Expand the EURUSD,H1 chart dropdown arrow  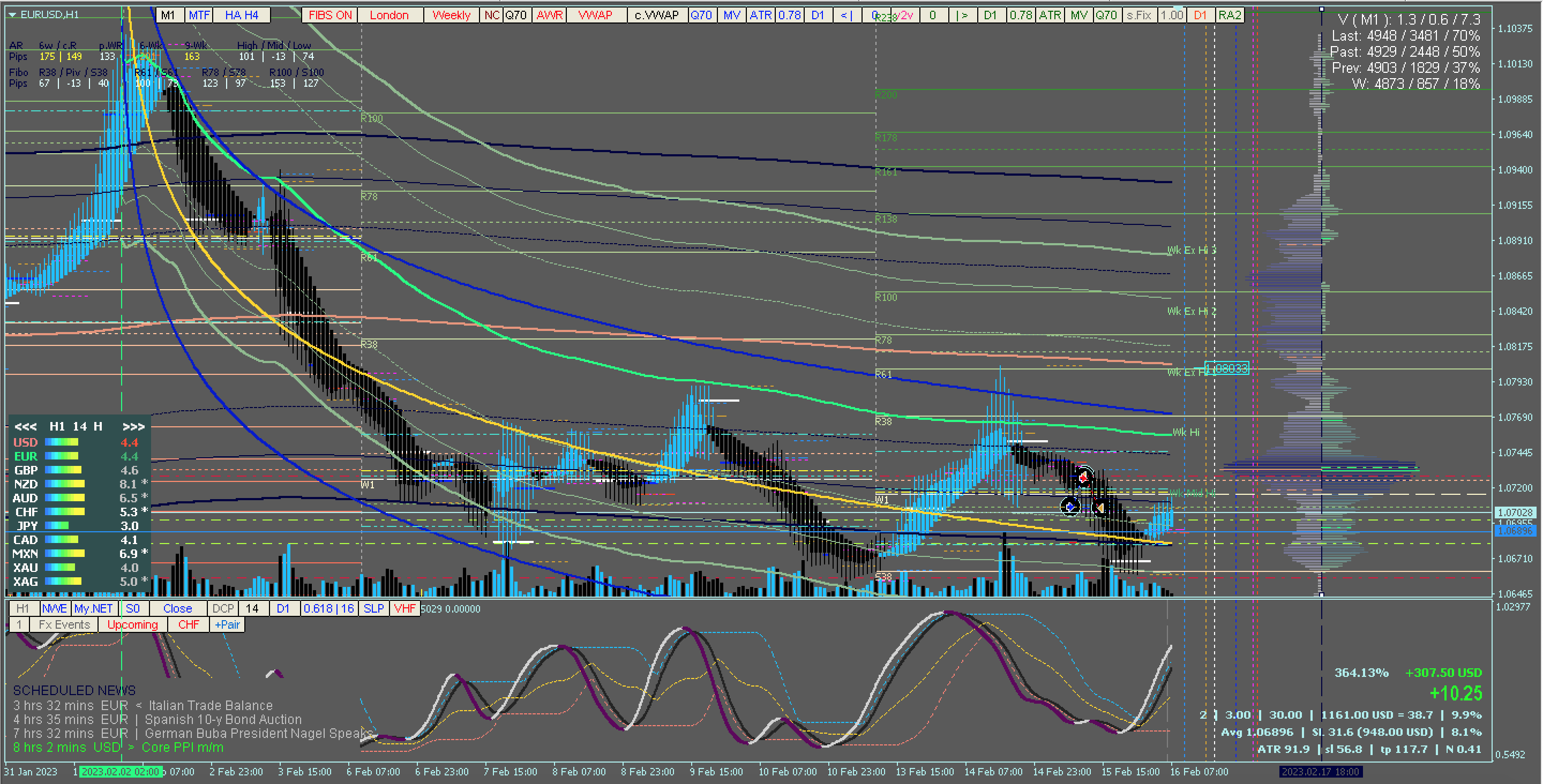click(x=12, y=14)
